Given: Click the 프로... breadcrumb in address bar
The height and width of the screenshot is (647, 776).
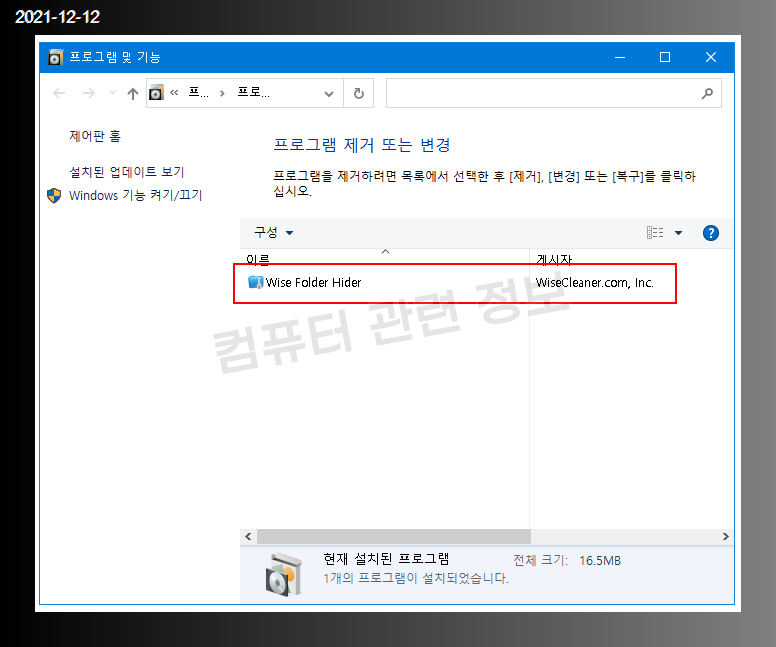Looking at the screenshot, I should click(x=254, y=93).
